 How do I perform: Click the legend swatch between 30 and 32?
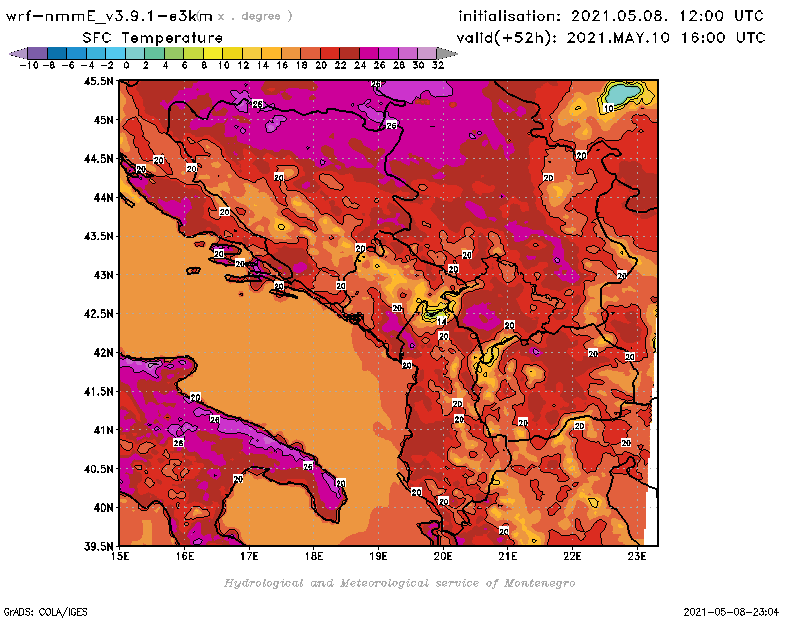coord(427,53)
